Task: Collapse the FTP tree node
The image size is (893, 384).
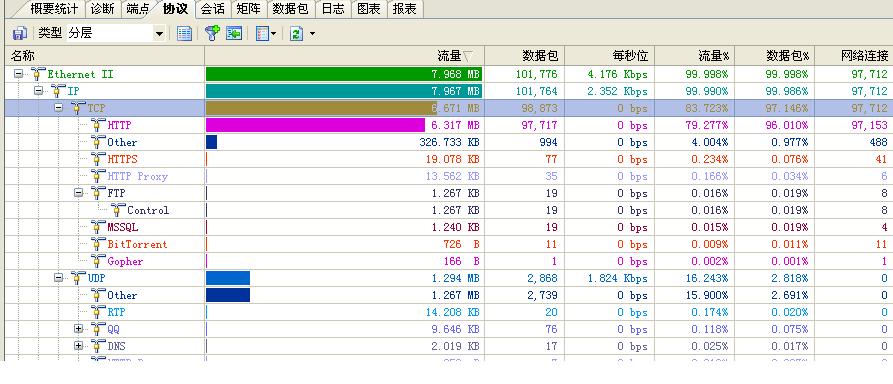Action: [79, 193]
